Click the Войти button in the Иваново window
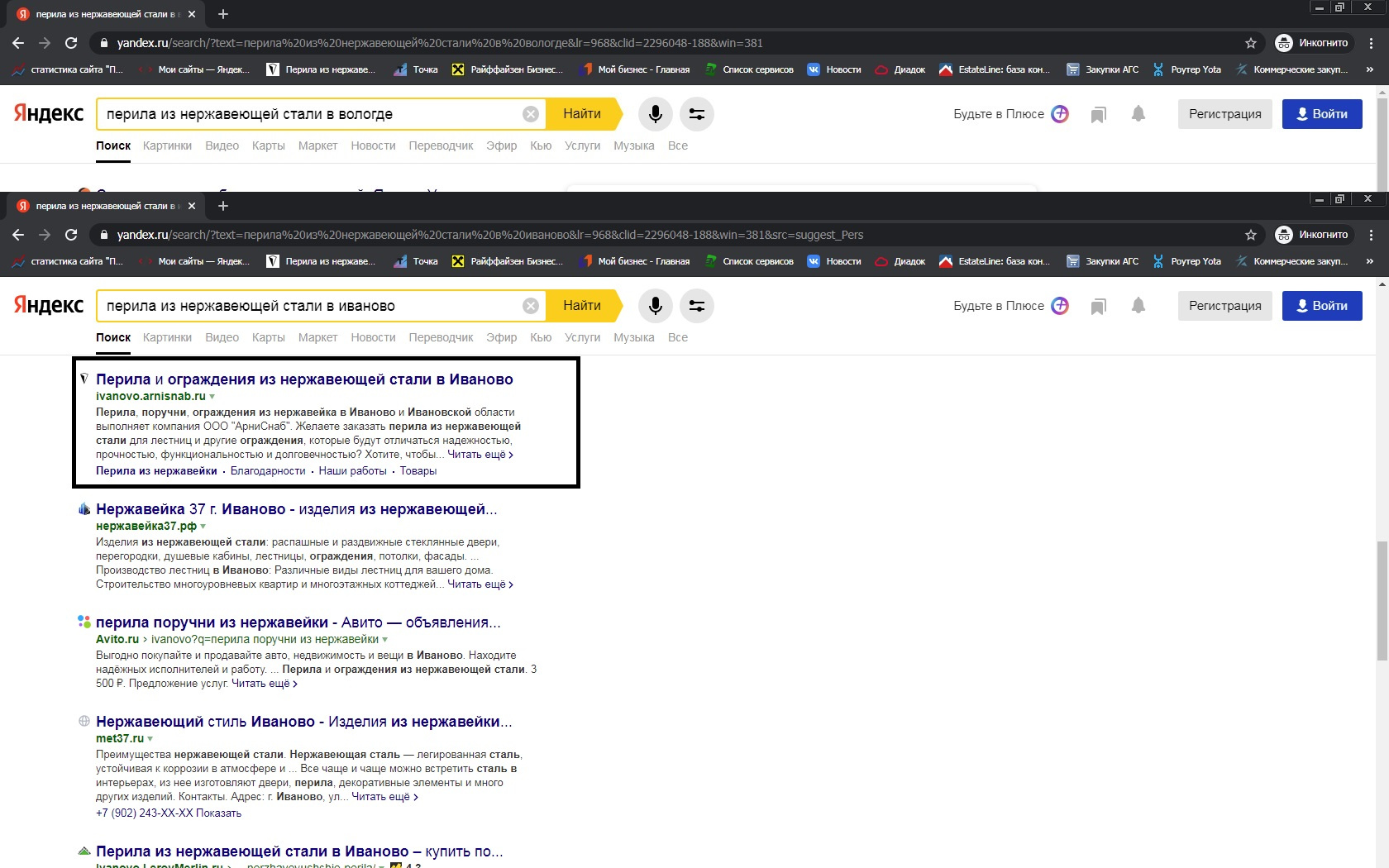Image resolution: width=1389 pixels, height=868 pixels. click(x=1322, y=306)
